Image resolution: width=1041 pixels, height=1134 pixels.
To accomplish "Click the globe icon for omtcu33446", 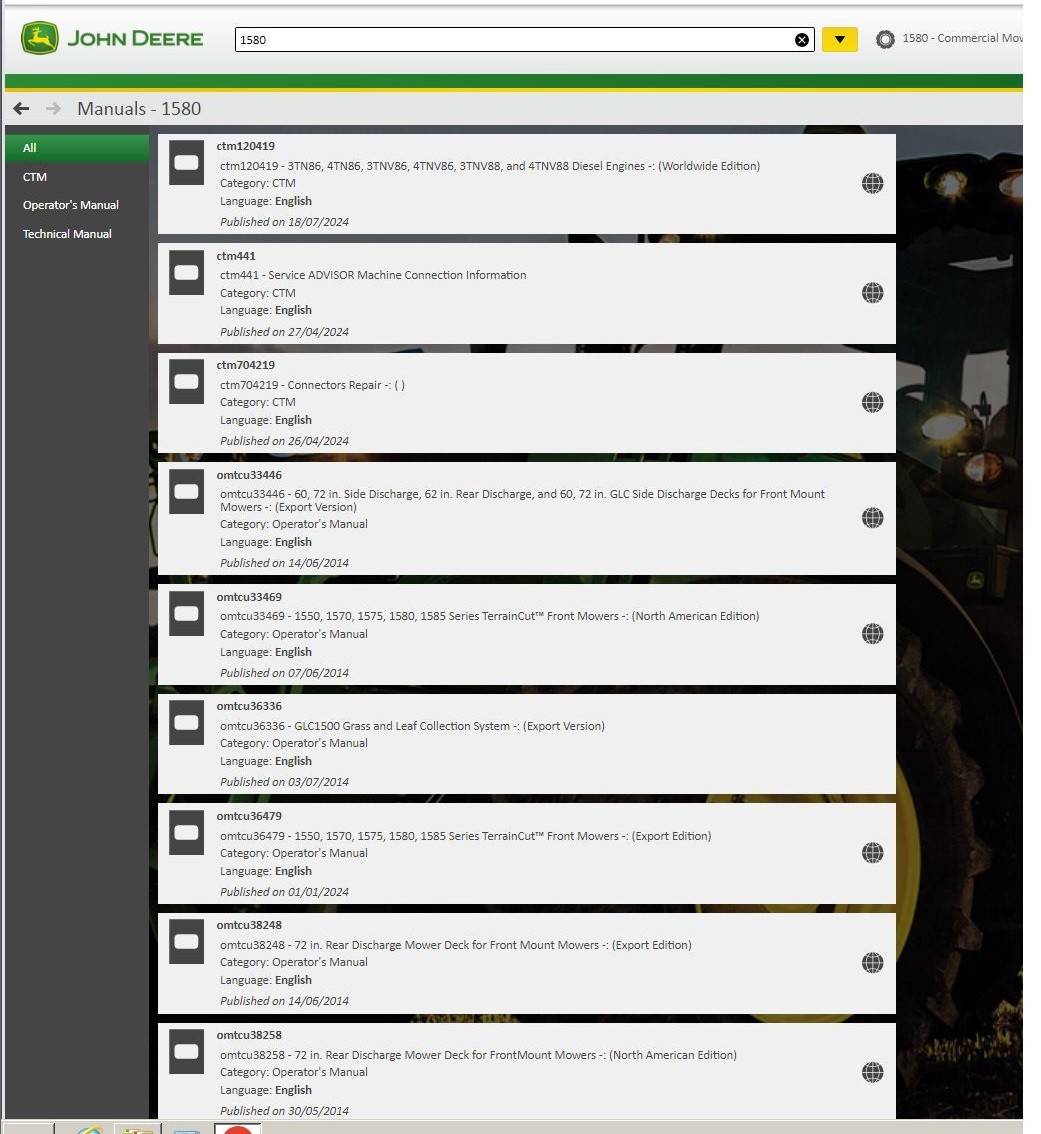I will pyautogui.click(x=872, y=518).
